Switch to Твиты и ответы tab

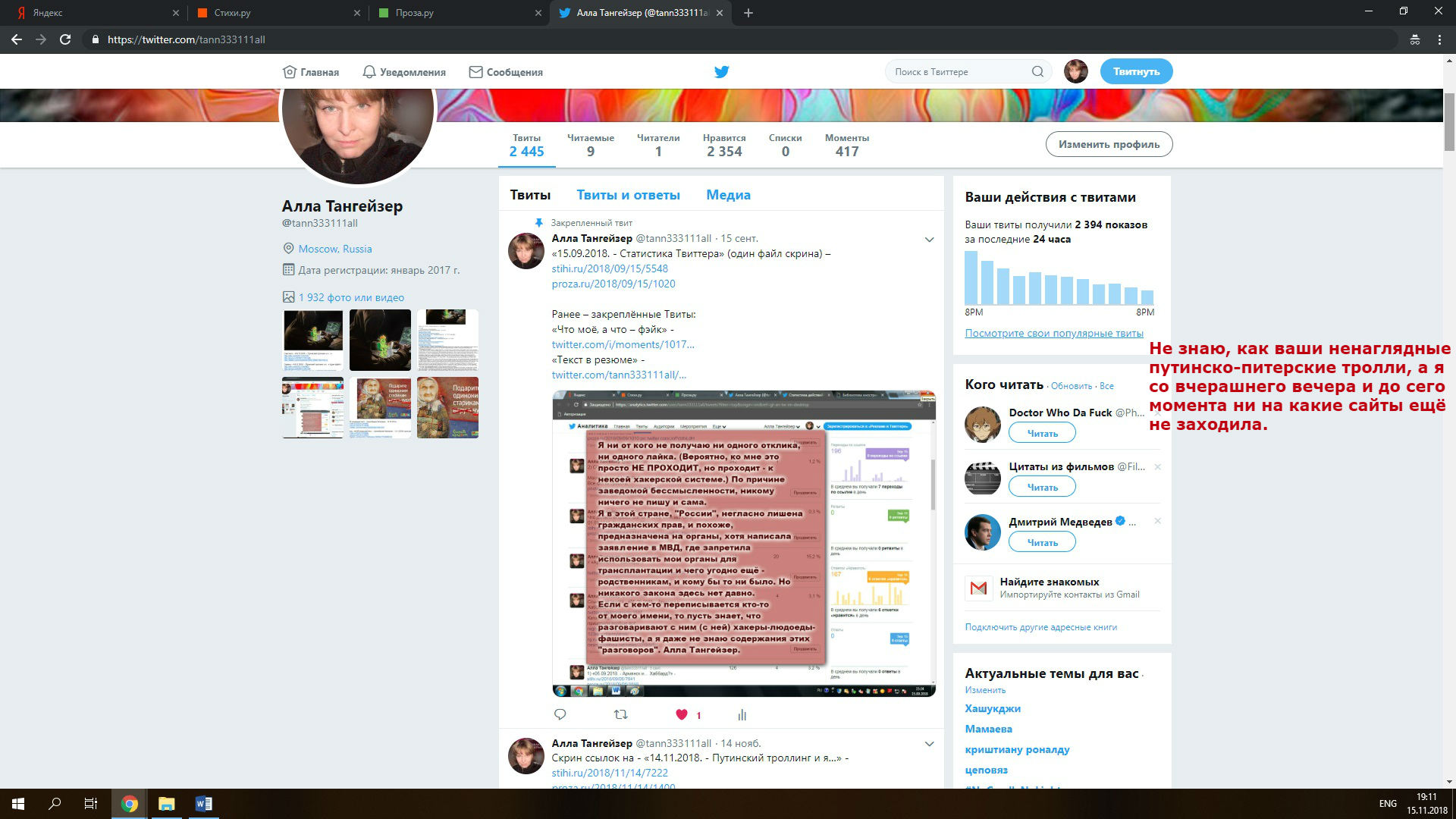tap(628, 195)
